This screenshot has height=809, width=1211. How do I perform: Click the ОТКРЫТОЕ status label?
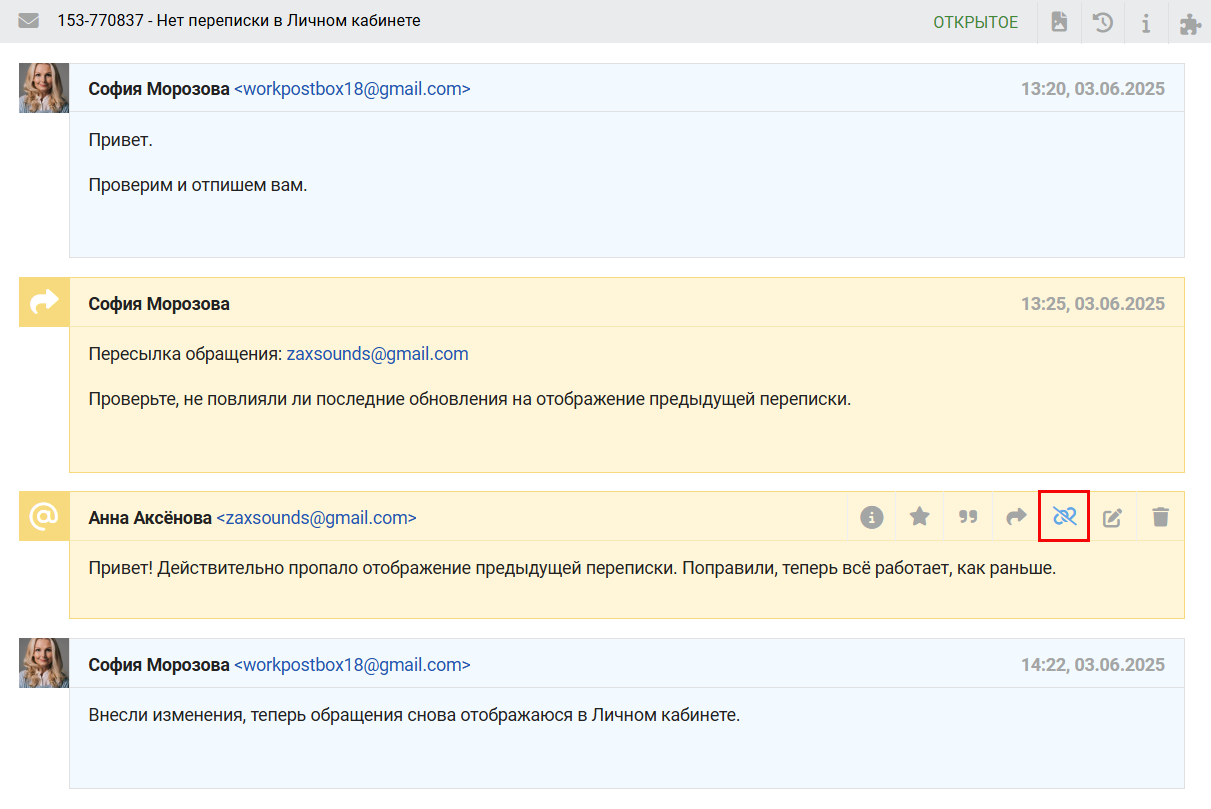975,22
